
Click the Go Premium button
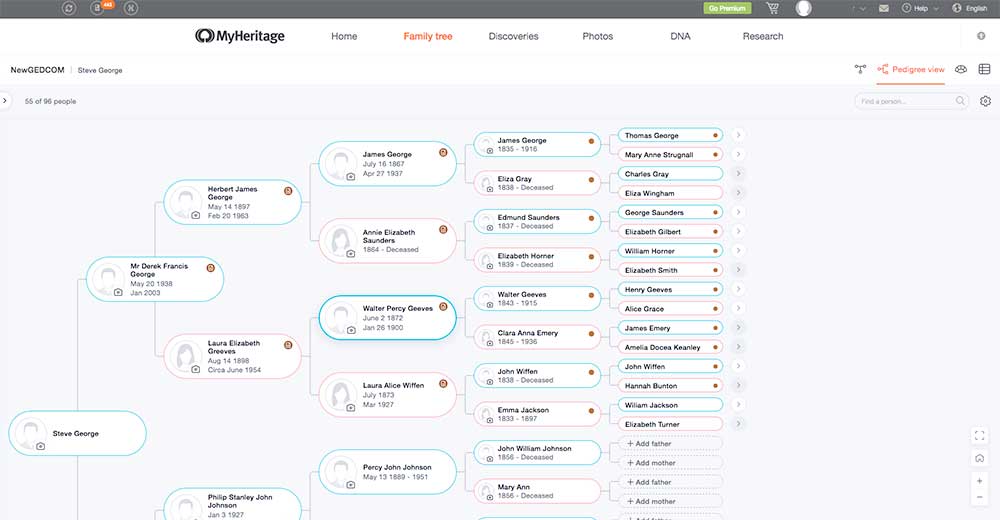[727, 8]
